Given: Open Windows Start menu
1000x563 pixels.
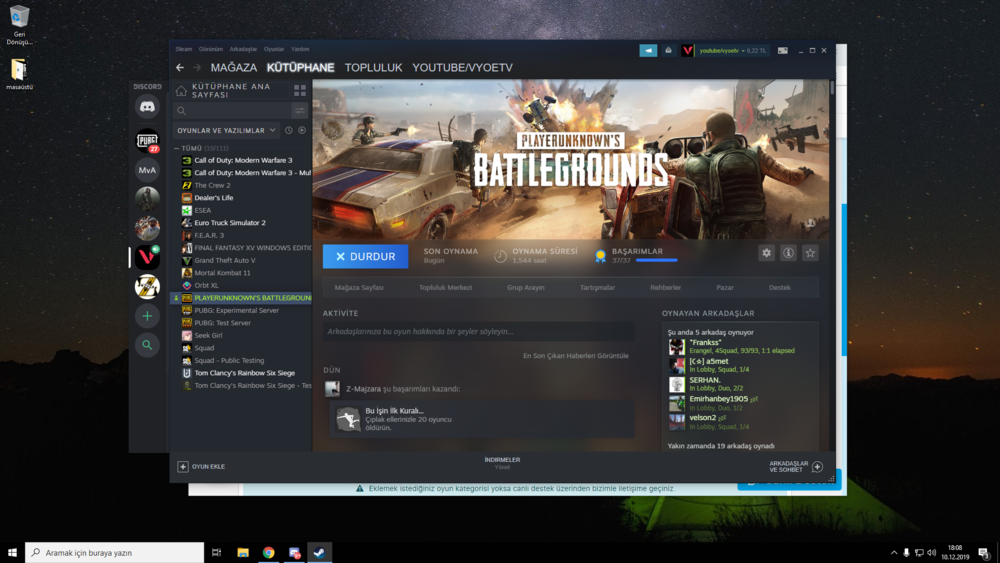Looking at the screenshot, I should [12, 552].
